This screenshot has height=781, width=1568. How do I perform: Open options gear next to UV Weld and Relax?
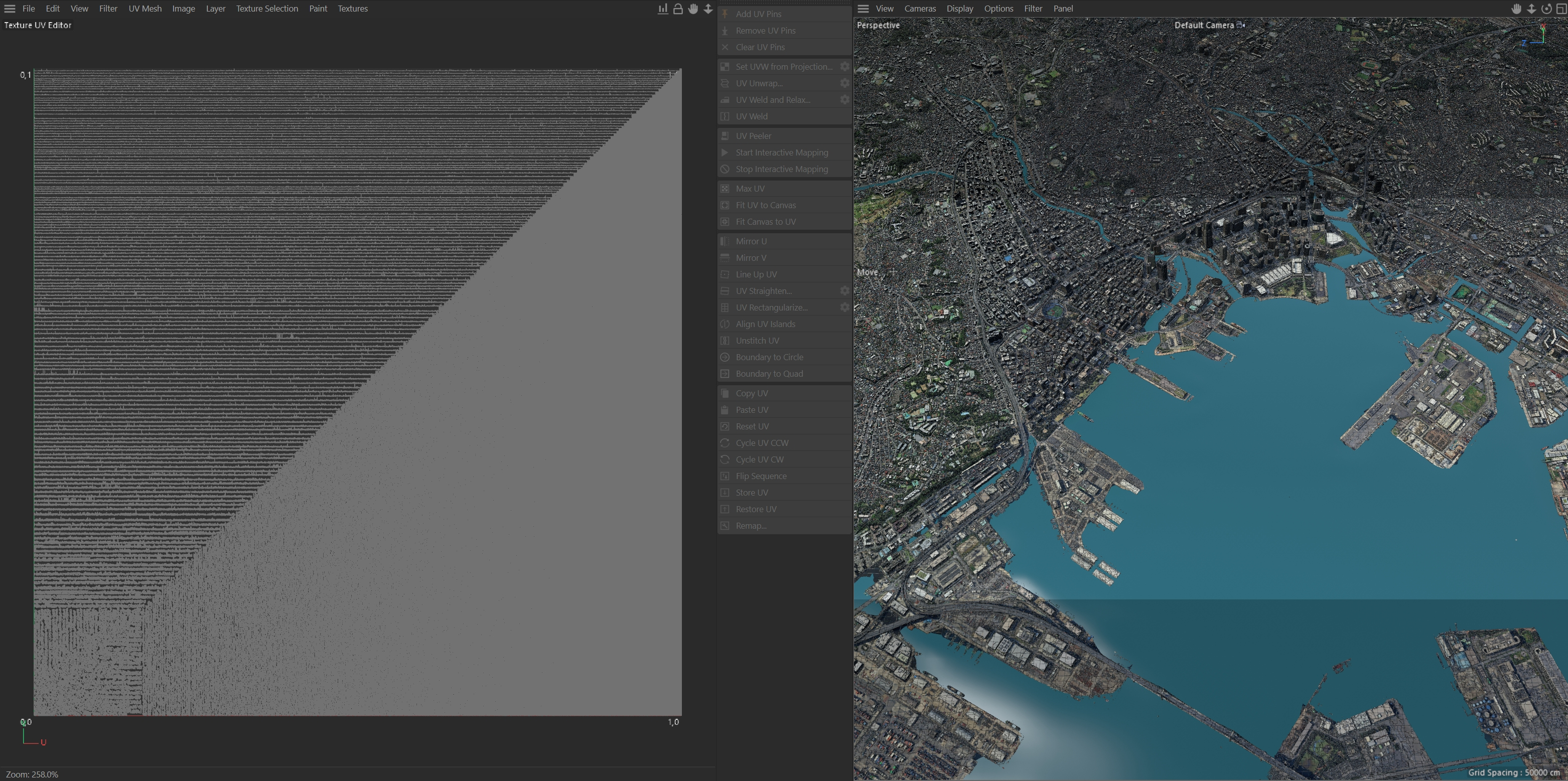pyautogui.click(x=845, y=99)
